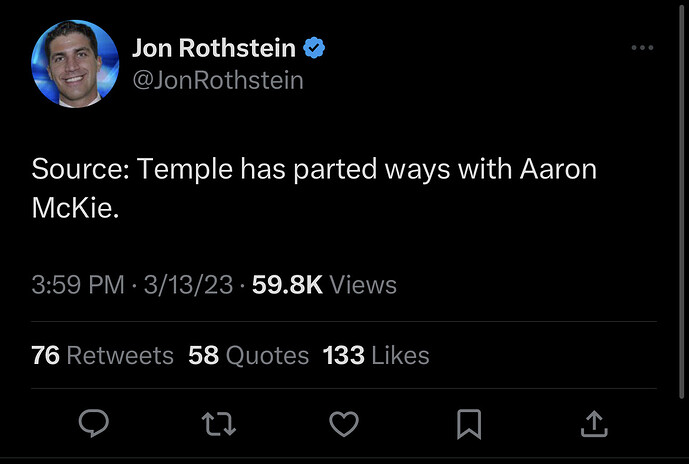Open the three-dot more options menu
Image resolution: width=689 pixels, height=464 pixels.
[x=642, y=48]
